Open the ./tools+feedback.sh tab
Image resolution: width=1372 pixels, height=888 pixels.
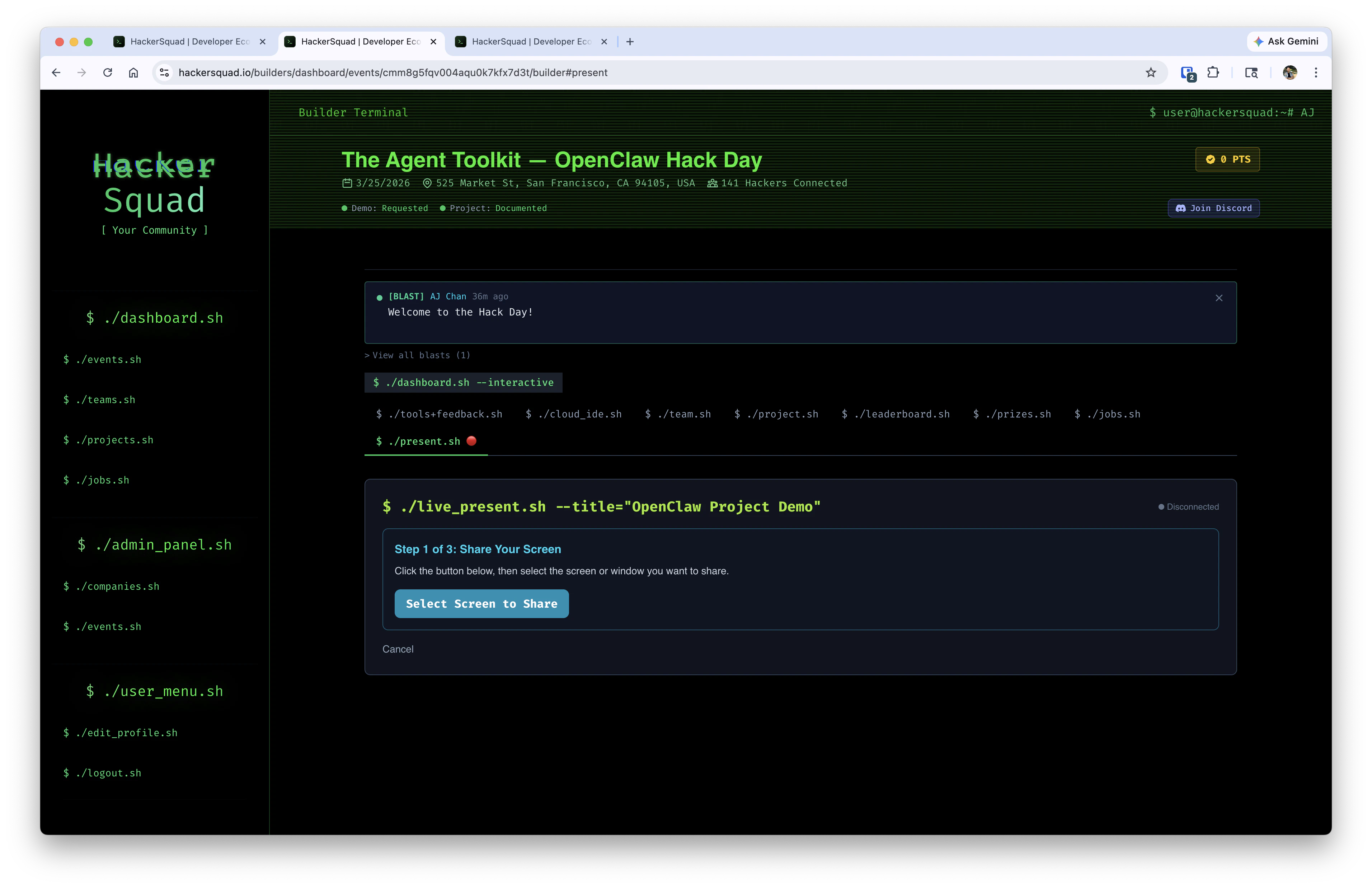tap(439, 414)
